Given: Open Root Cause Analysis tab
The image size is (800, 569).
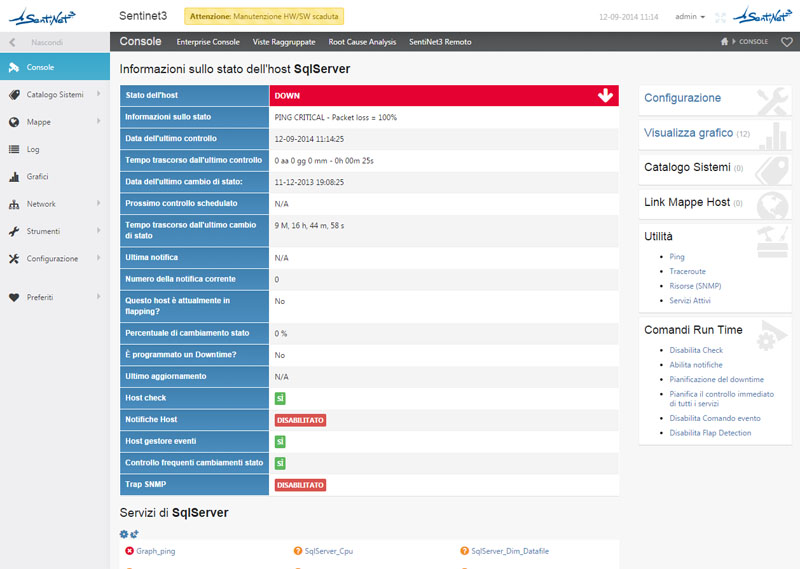Looking at the screenshot, I should [362, 42].
